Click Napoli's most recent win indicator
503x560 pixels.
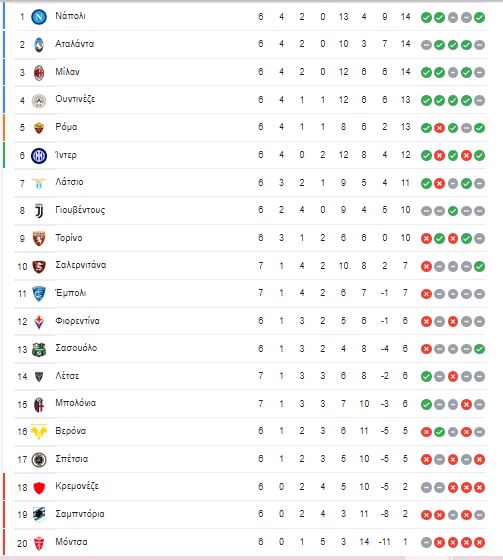click(479, 17)
